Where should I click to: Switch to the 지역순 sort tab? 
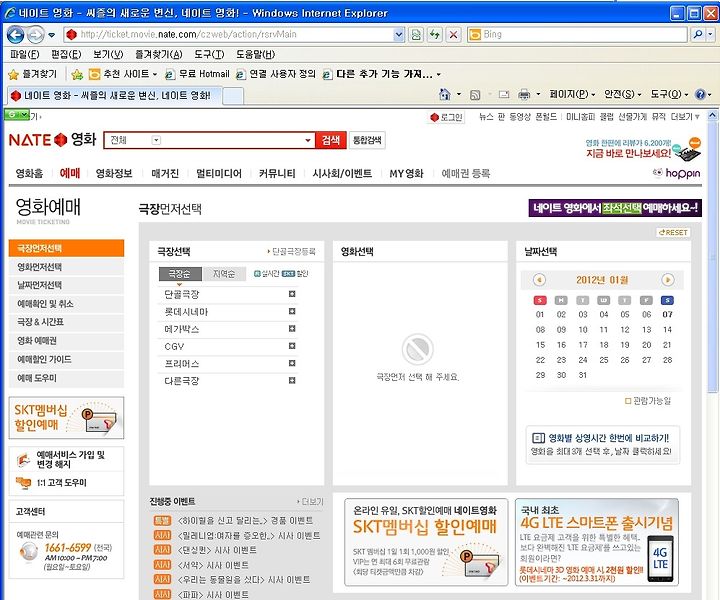pos(224,274)
